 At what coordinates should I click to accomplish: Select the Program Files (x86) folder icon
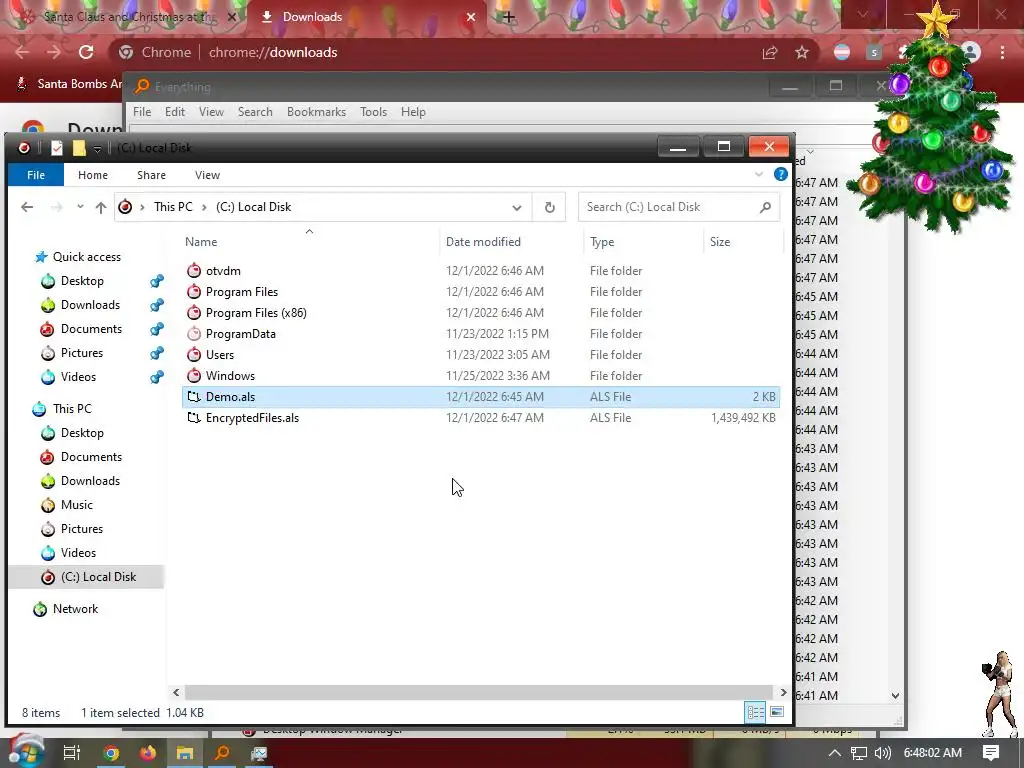193,312
